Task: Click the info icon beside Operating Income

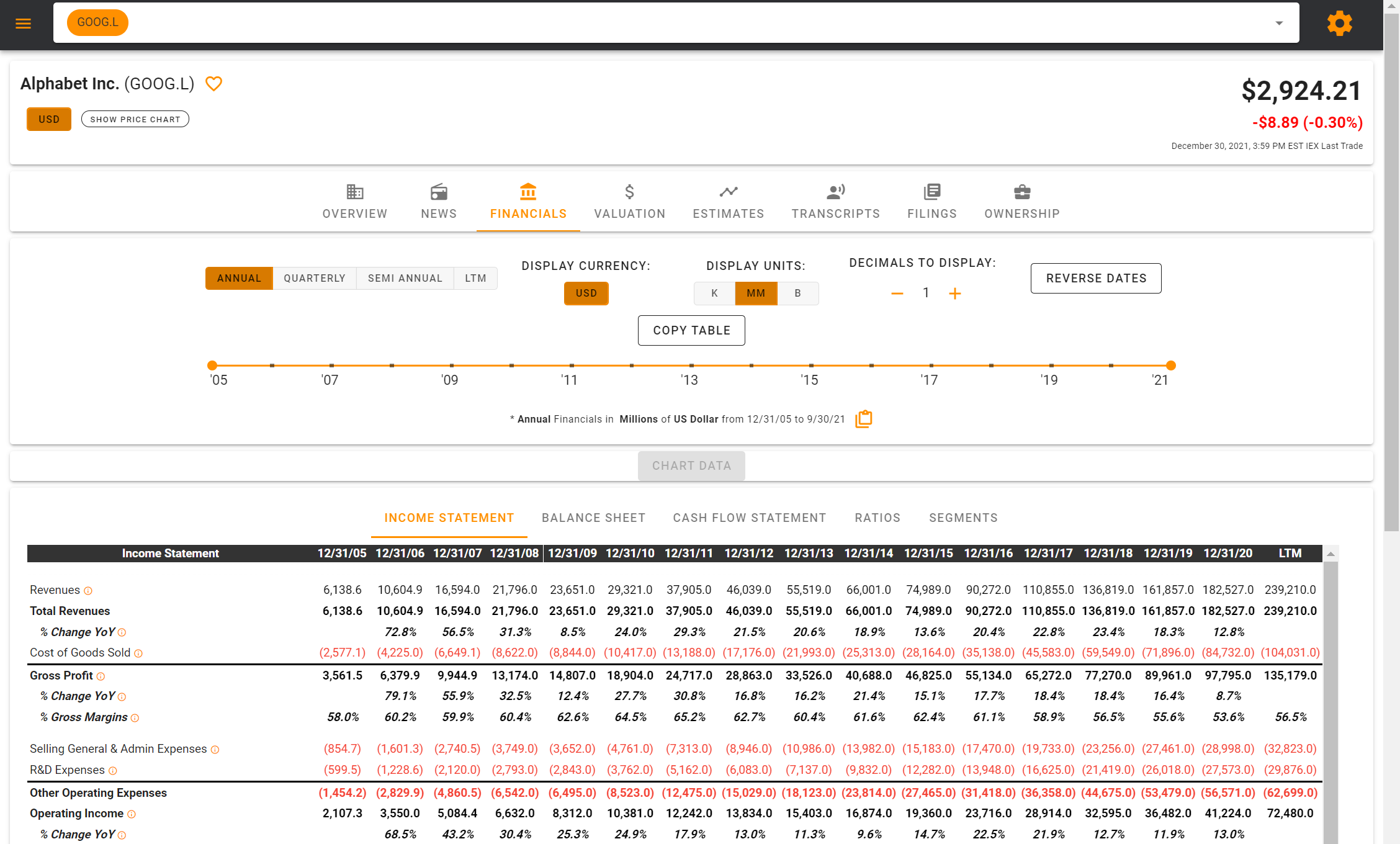Action: (131, 814)
